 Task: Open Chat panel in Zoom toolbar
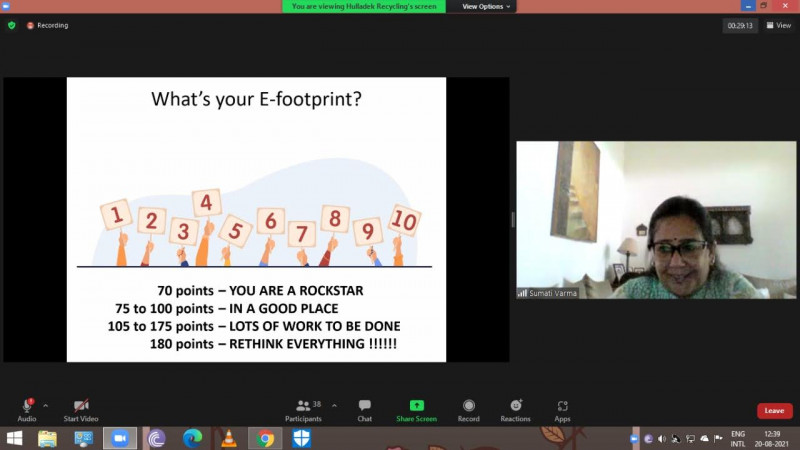click(364, 410)
